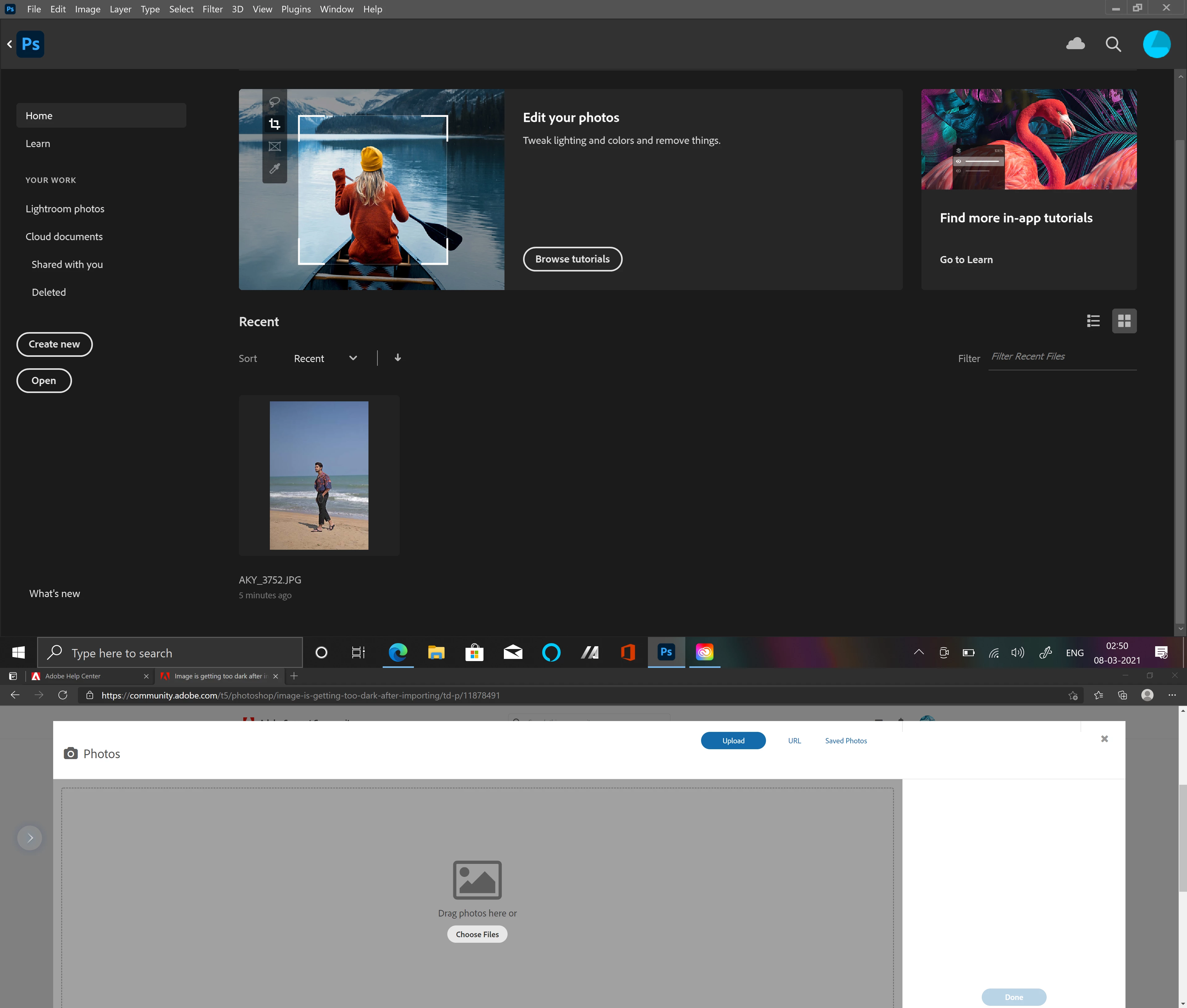Open the Filter menu
This screenshot has height=1008, width=1187.
click(x=212, y=9)
